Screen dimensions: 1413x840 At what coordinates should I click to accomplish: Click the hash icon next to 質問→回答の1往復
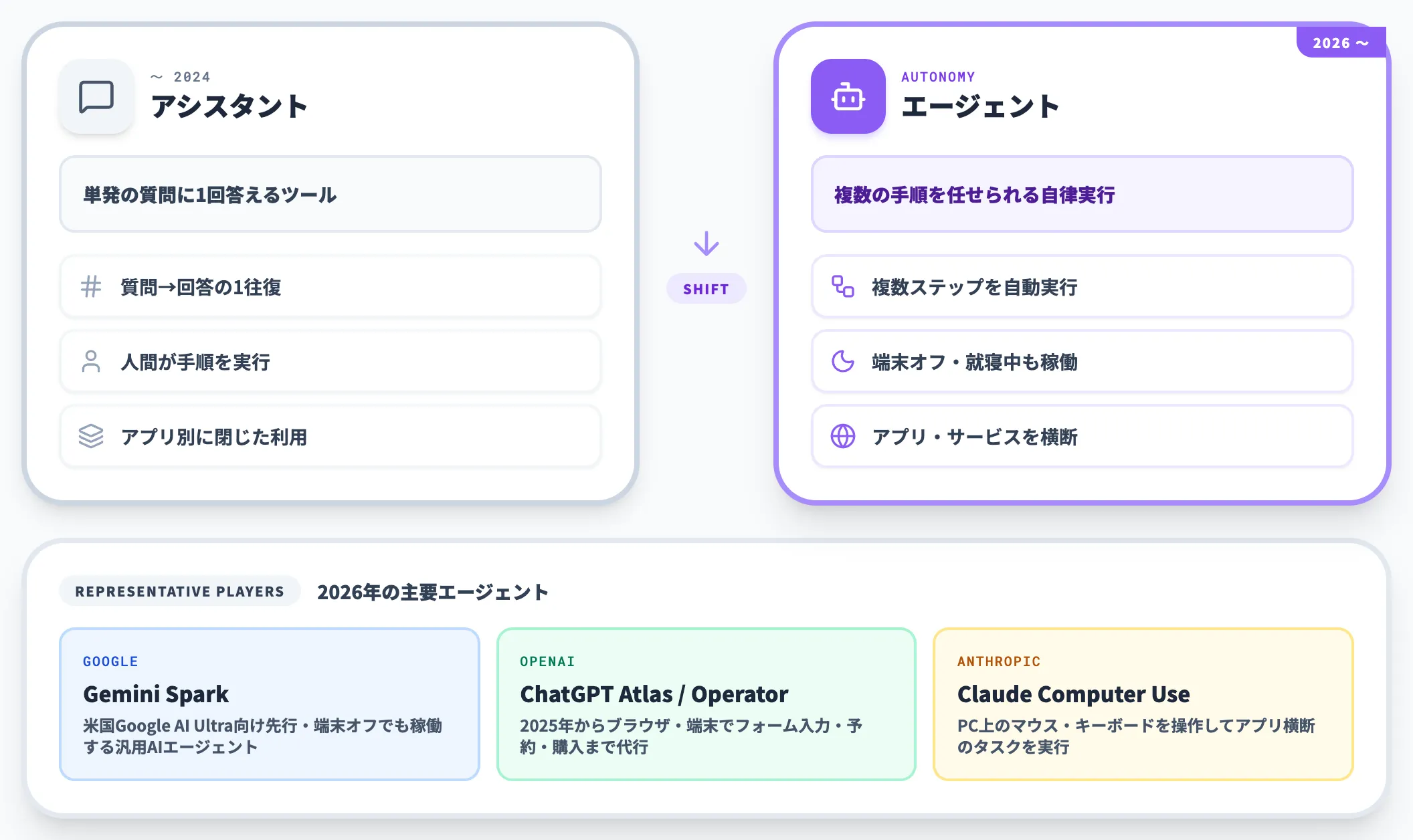[x=91, y=287]
